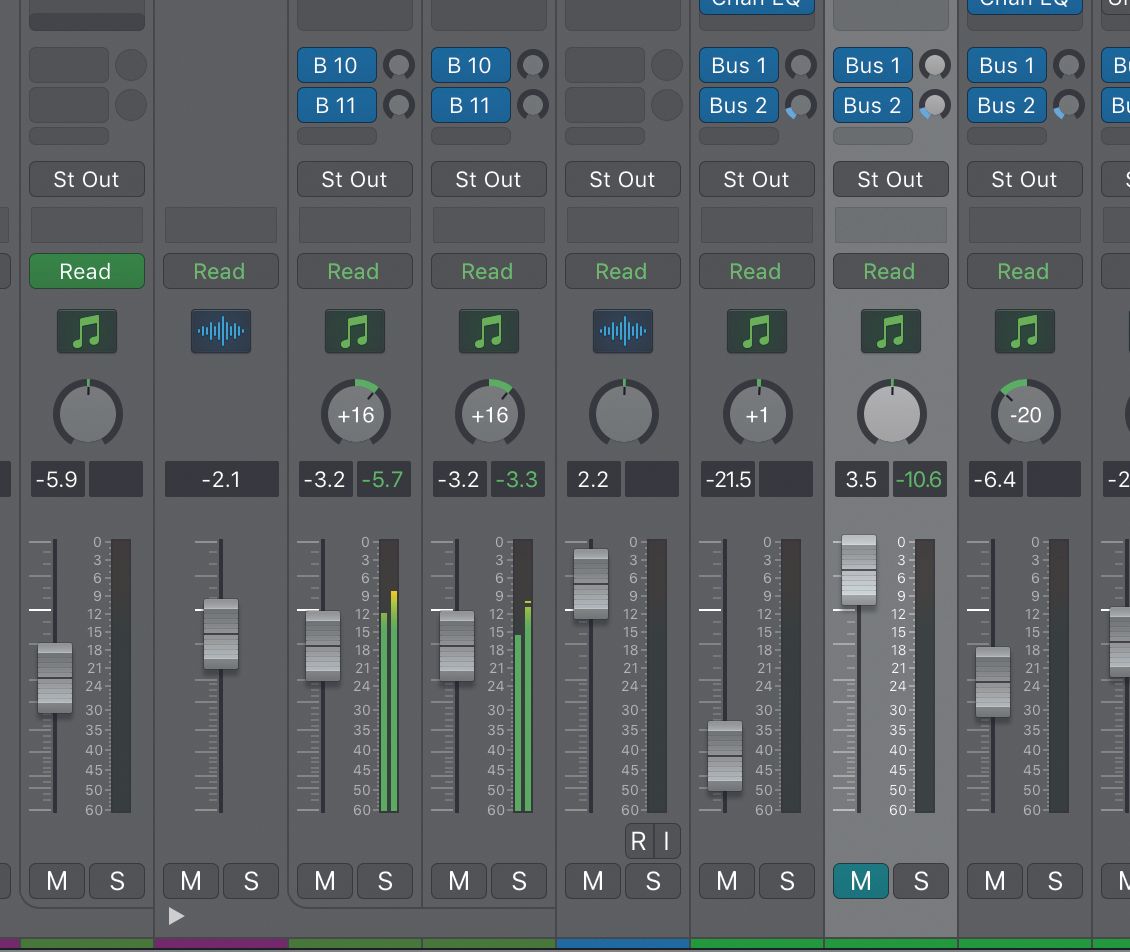Unmute the channel with the teal M button
The height and width of the screenshot is (952, 1130).
[860, 881]
